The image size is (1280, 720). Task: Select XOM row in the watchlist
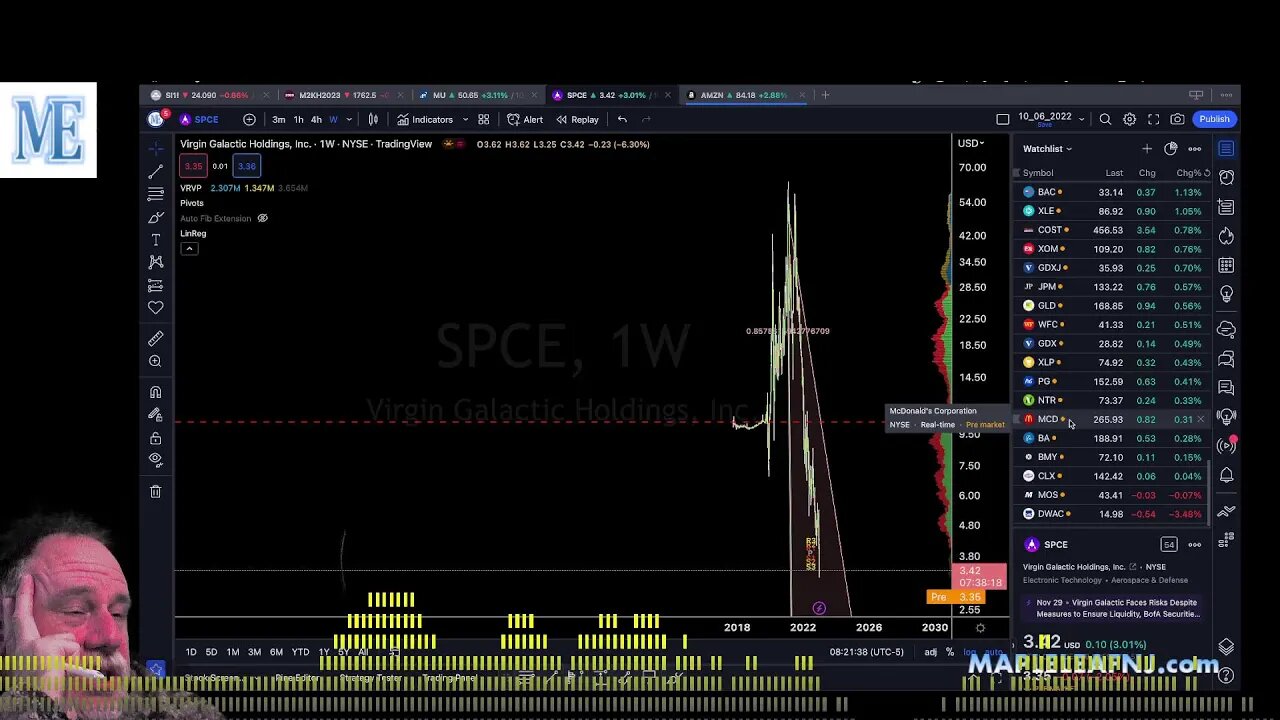(1112, 249)
